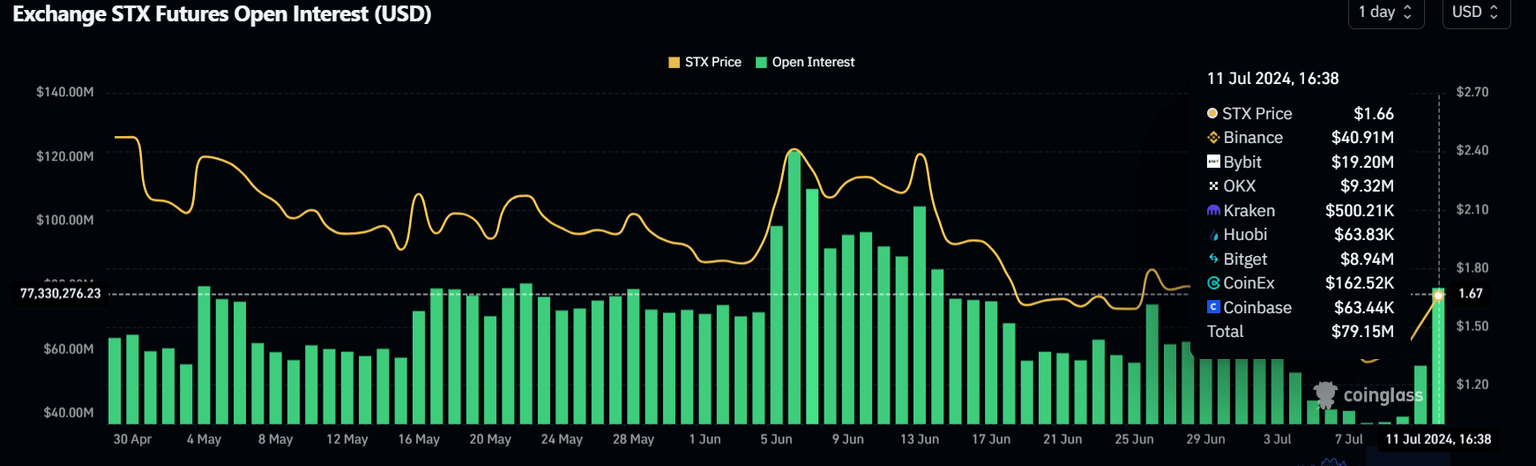Click the 4 May date axis label
The width and height of the screenshot is (1536, 466).
pyautogui.click(x=204, y=440)
